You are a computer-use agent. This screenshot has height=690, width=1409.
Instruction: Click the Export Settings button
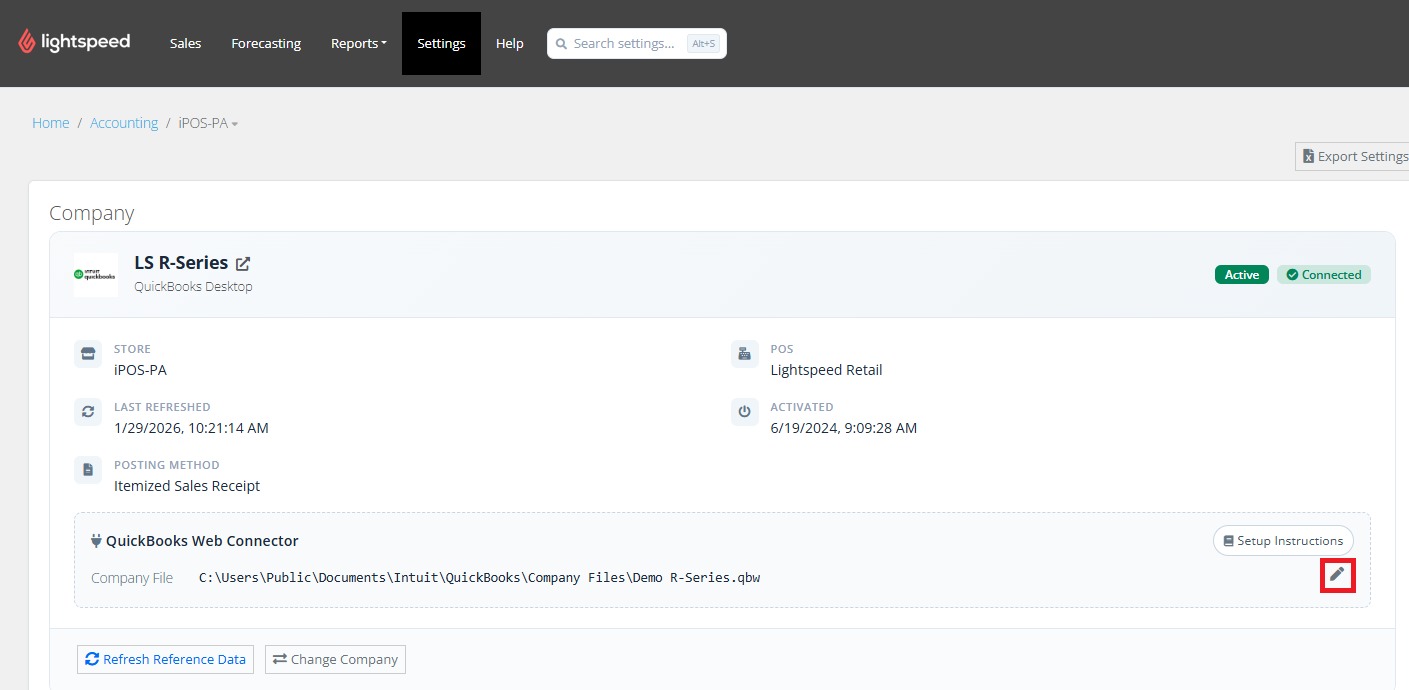1353,156
